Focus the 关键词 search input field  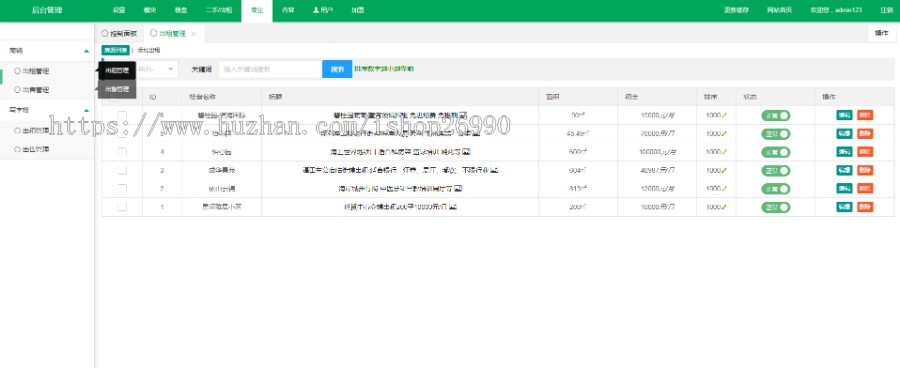[270, 69]
